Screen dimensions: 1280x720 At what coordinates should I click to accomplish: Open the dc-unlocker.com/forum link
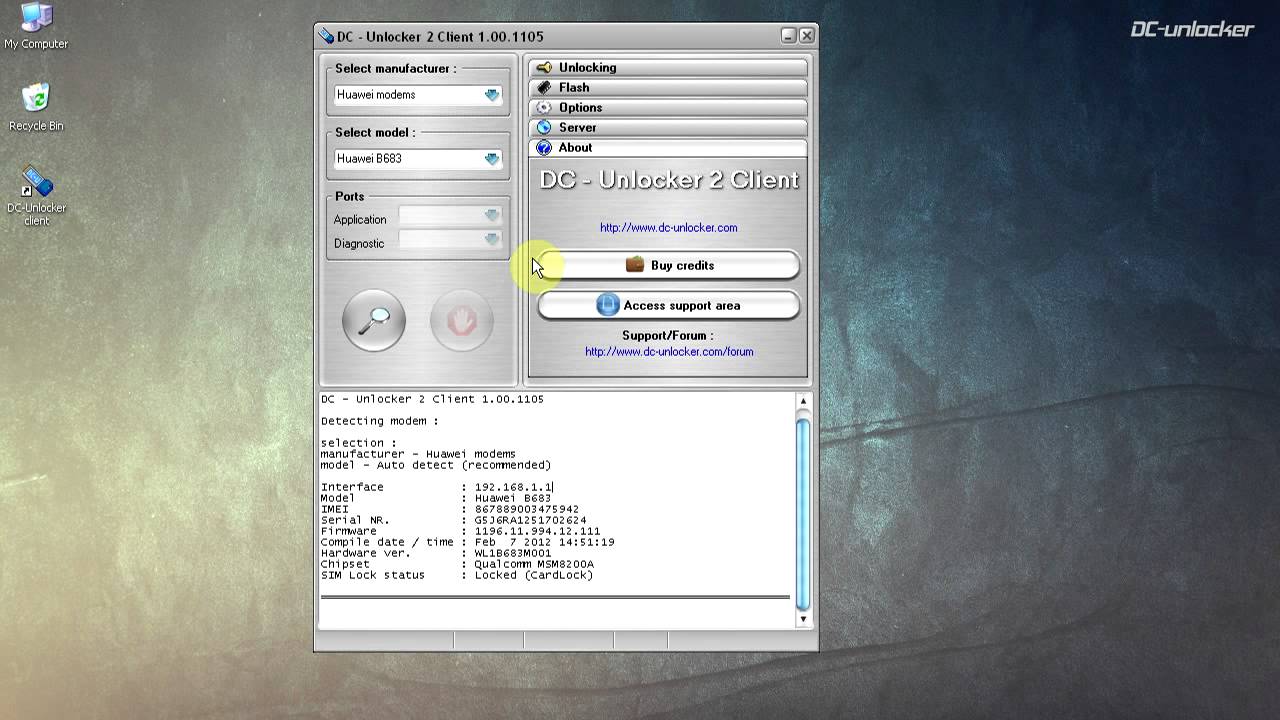pos(669,352)
